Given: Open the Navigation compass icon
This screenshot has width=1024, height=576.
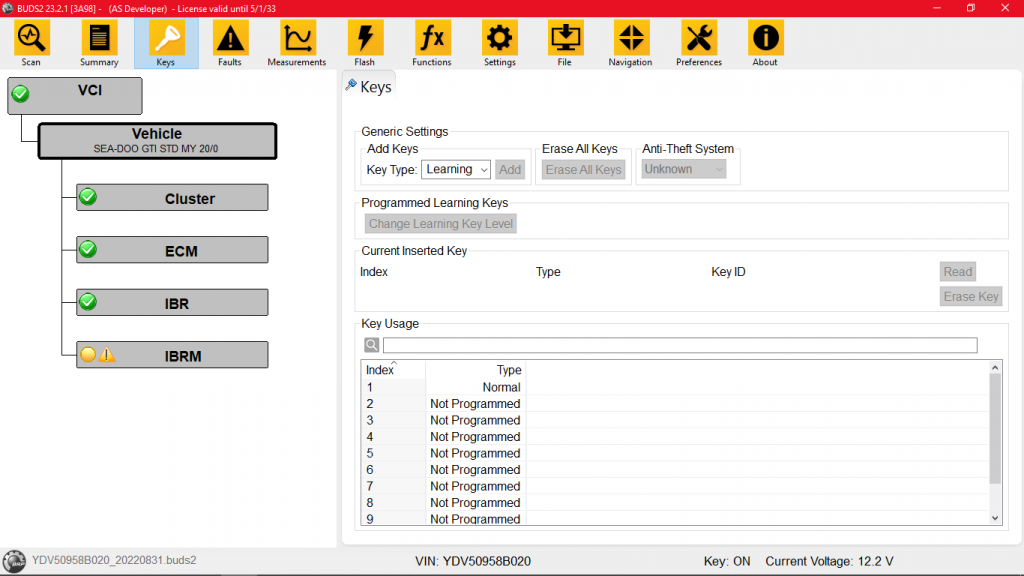Looking at the screenshot, I should 630,39.
